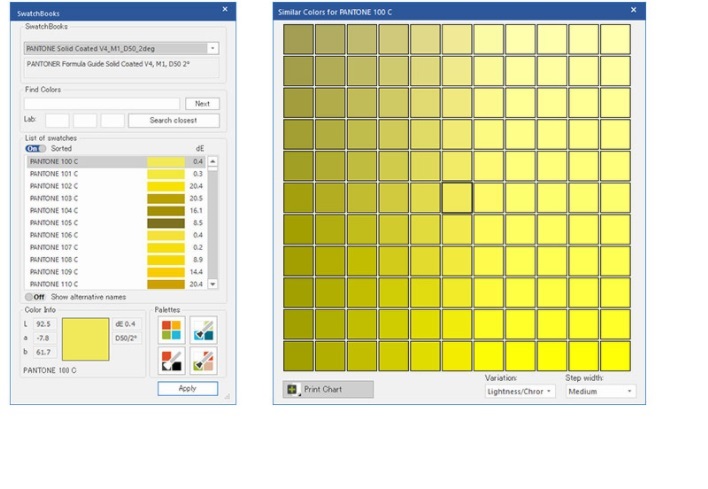Click the blue-teal brush palette icon
Image resolution: width=708 pixels, height=489 pixels.
(203, 330)
